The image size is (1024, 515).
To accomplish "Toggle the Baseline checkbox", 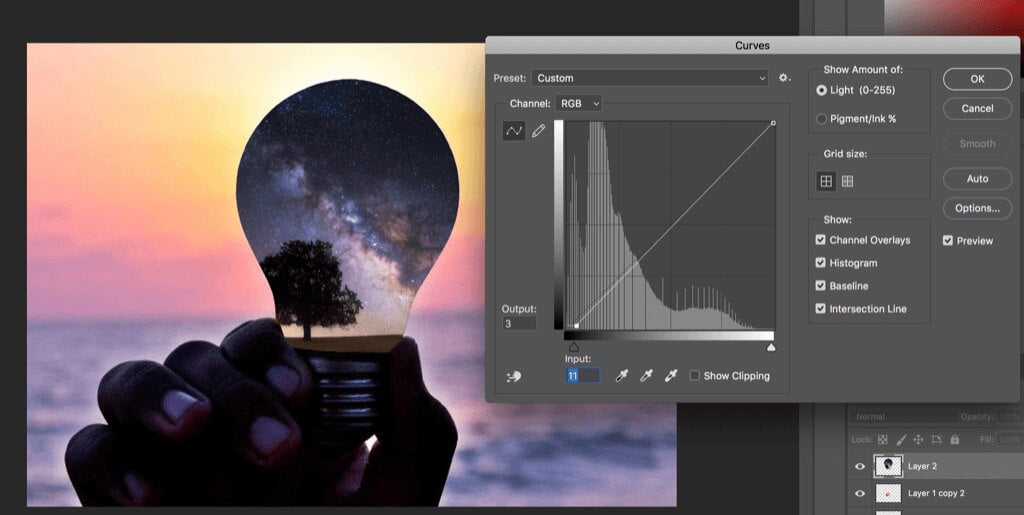I will coord(821,285).
